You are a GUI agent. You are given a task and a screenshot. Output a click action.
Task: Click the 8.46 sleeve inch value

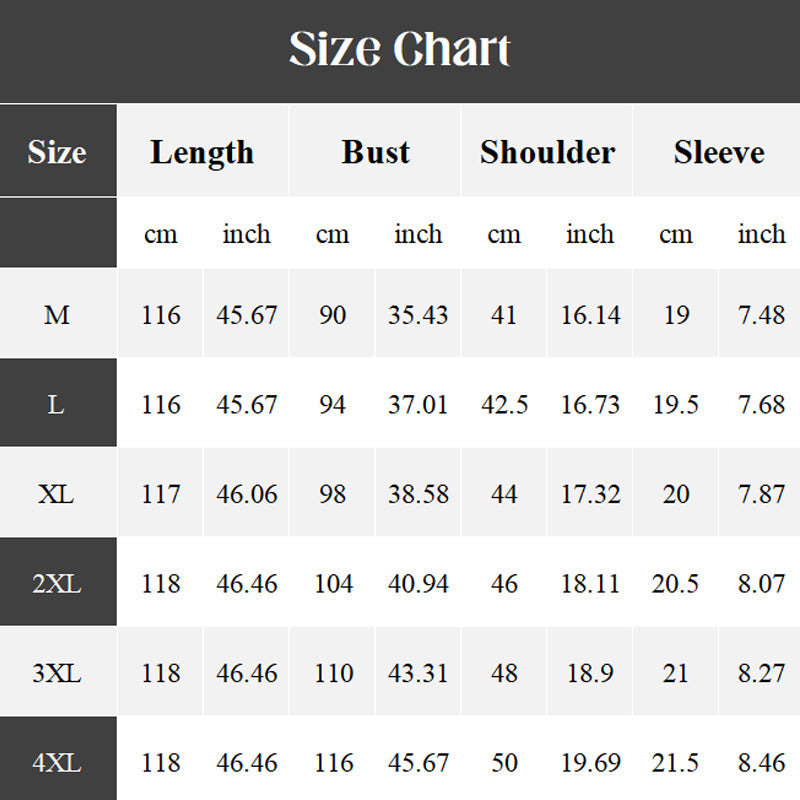coord(761,763)
